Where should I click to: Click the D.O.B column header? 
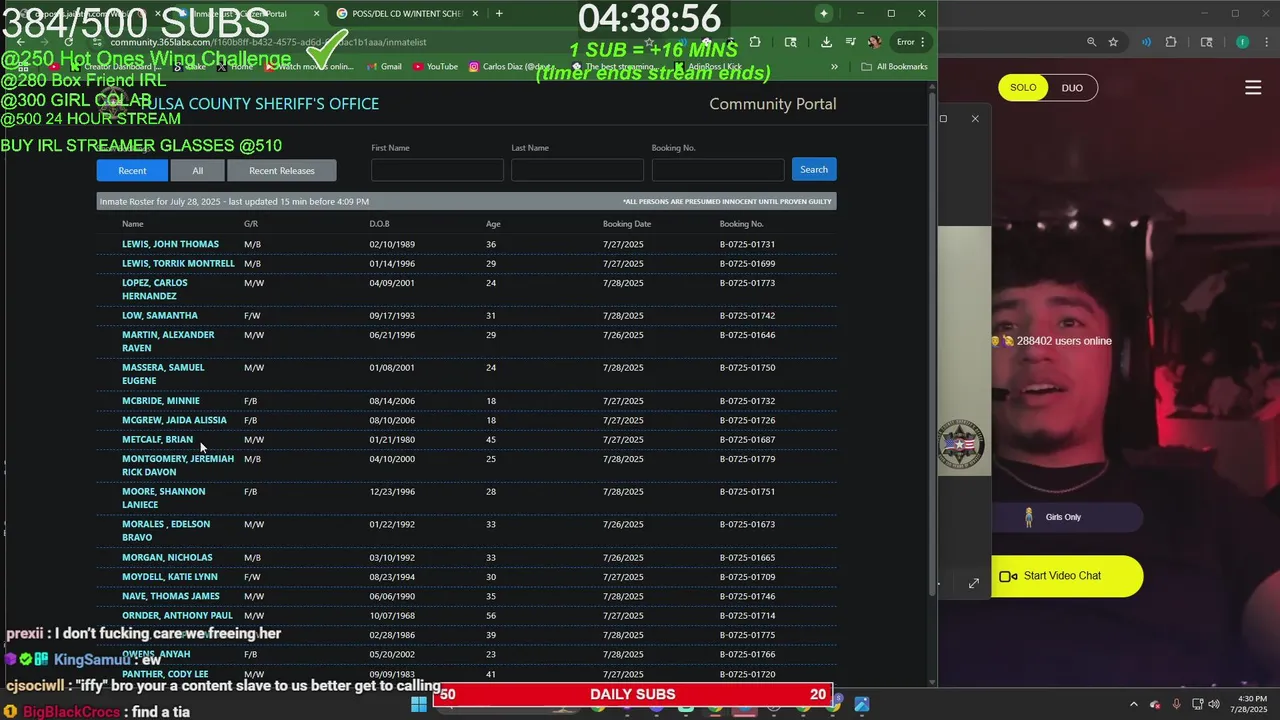click(379, 224)
